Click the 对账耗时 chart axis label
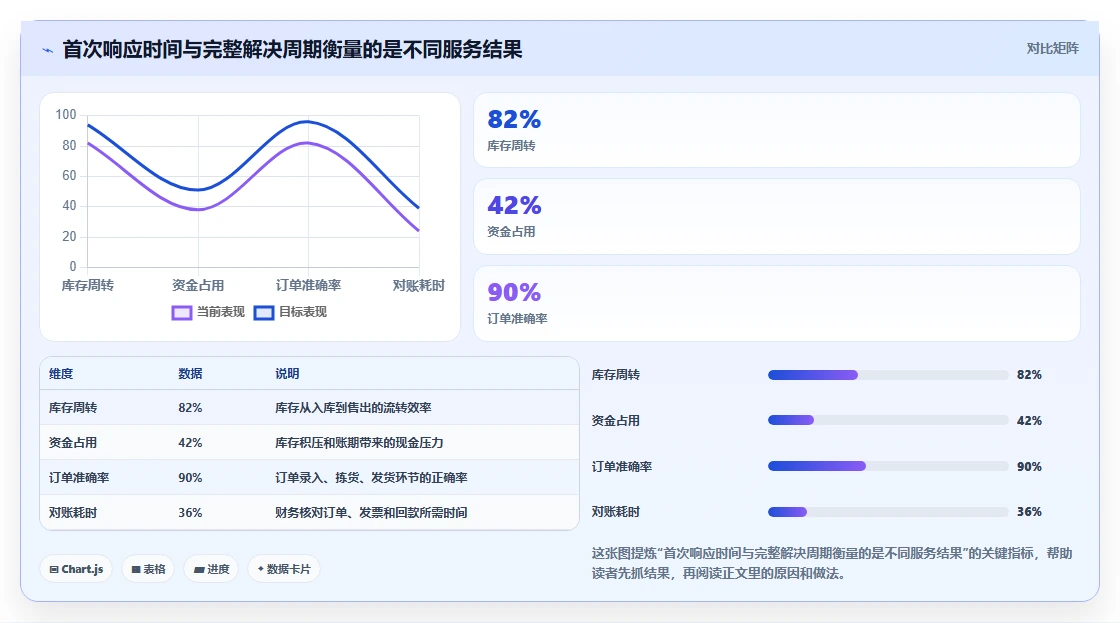 (419, 286)
